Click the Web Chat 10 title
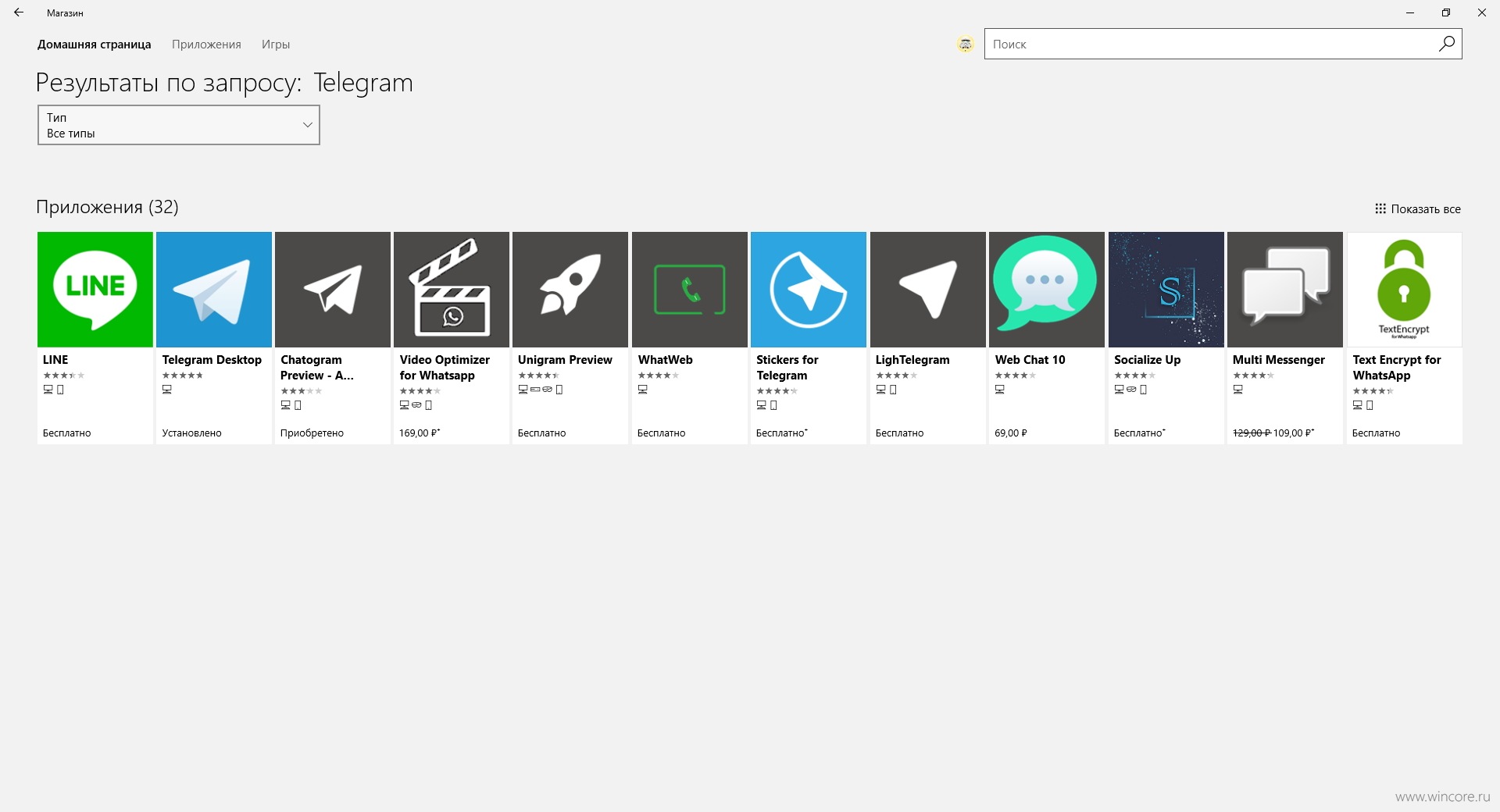The image size is (1500, 812). click(x=1030, y=360)
